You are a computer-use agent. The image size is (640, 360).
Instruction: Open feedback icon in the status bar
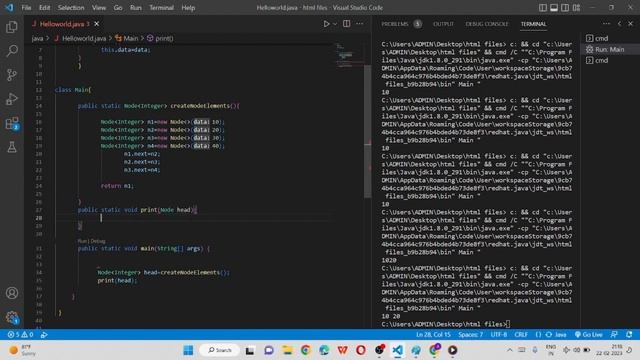coord(614,335)
